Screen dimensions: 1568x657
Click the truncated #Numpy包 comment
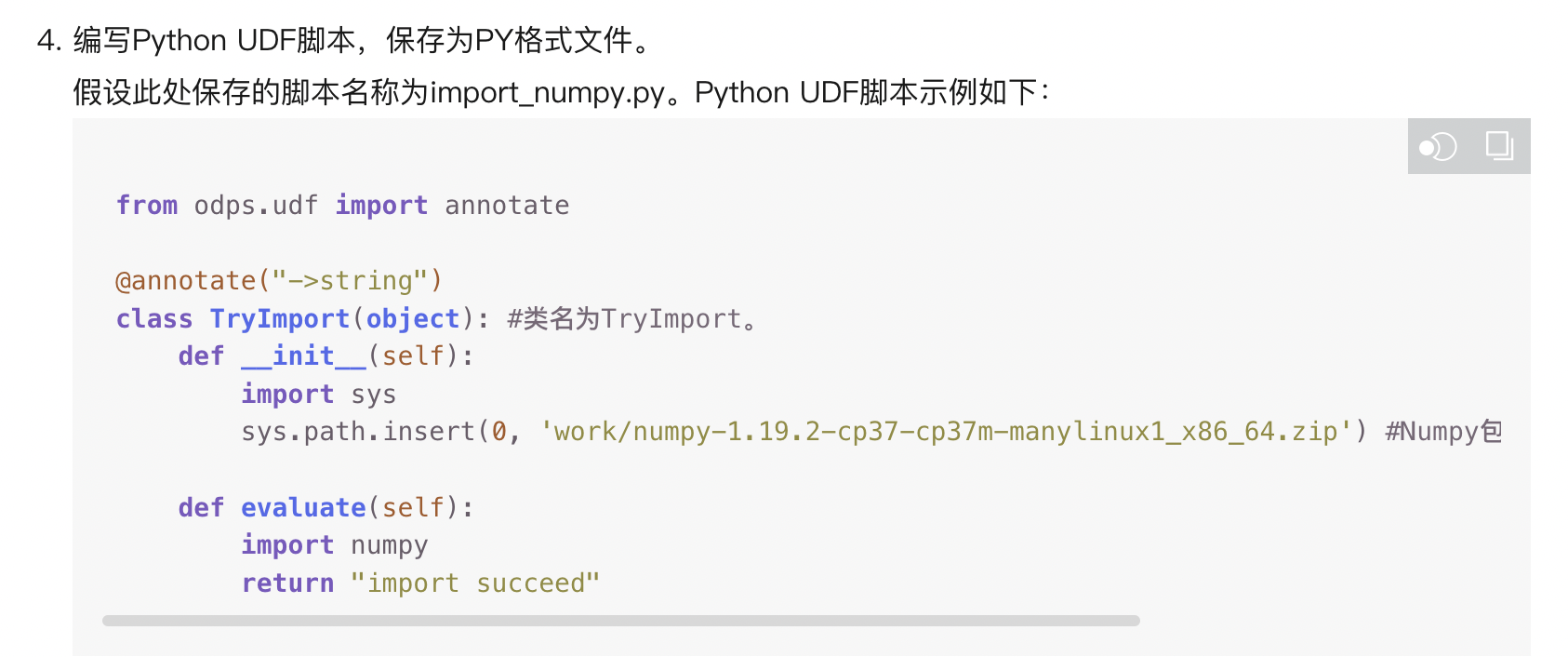[x=1442, y=432]
